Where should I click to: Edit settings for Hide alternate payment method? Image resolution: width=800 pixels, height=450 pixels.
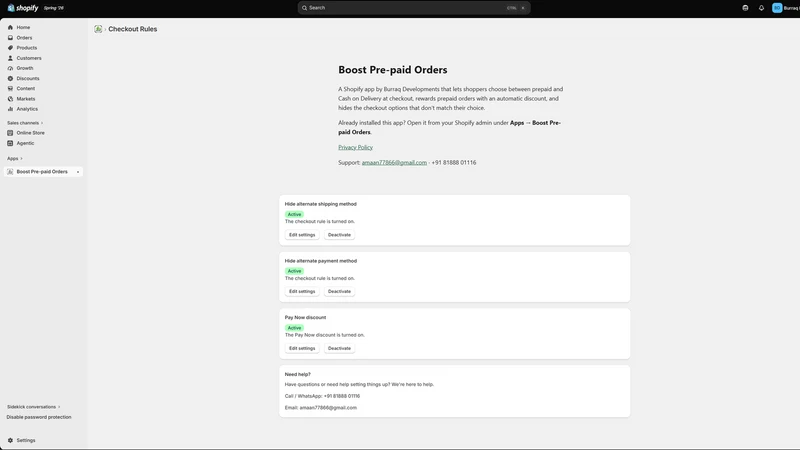point(302,291)
